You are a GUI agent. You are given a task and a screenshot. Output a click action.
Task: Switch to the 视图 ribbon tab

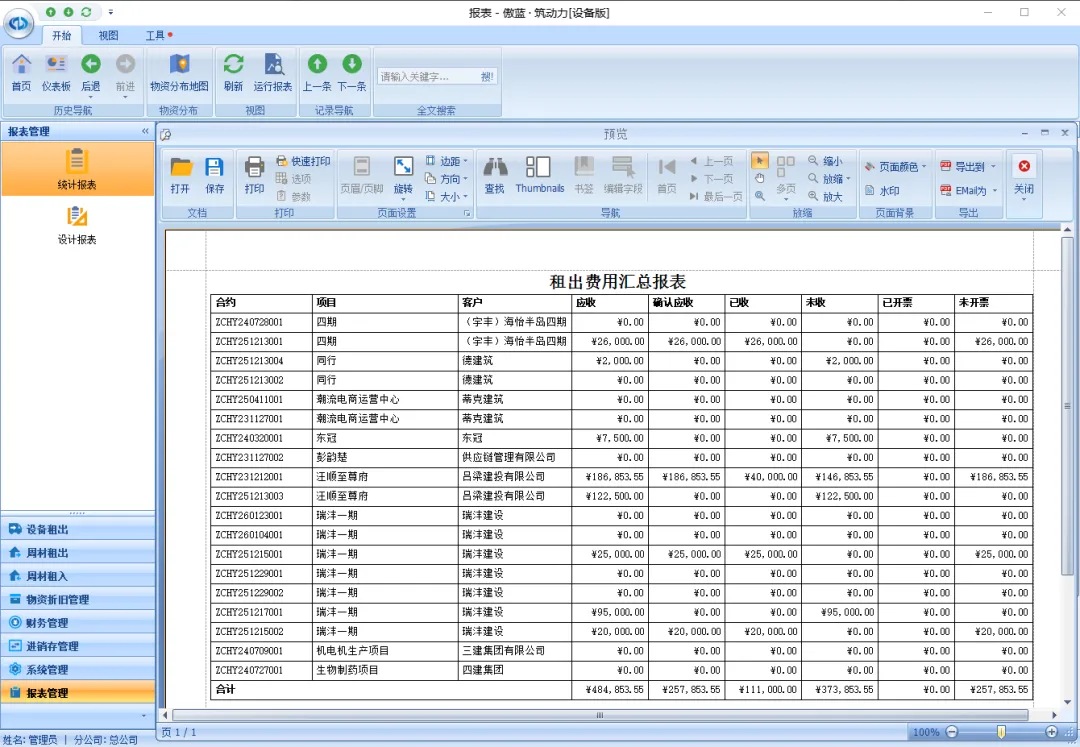[x=108, y=35]
